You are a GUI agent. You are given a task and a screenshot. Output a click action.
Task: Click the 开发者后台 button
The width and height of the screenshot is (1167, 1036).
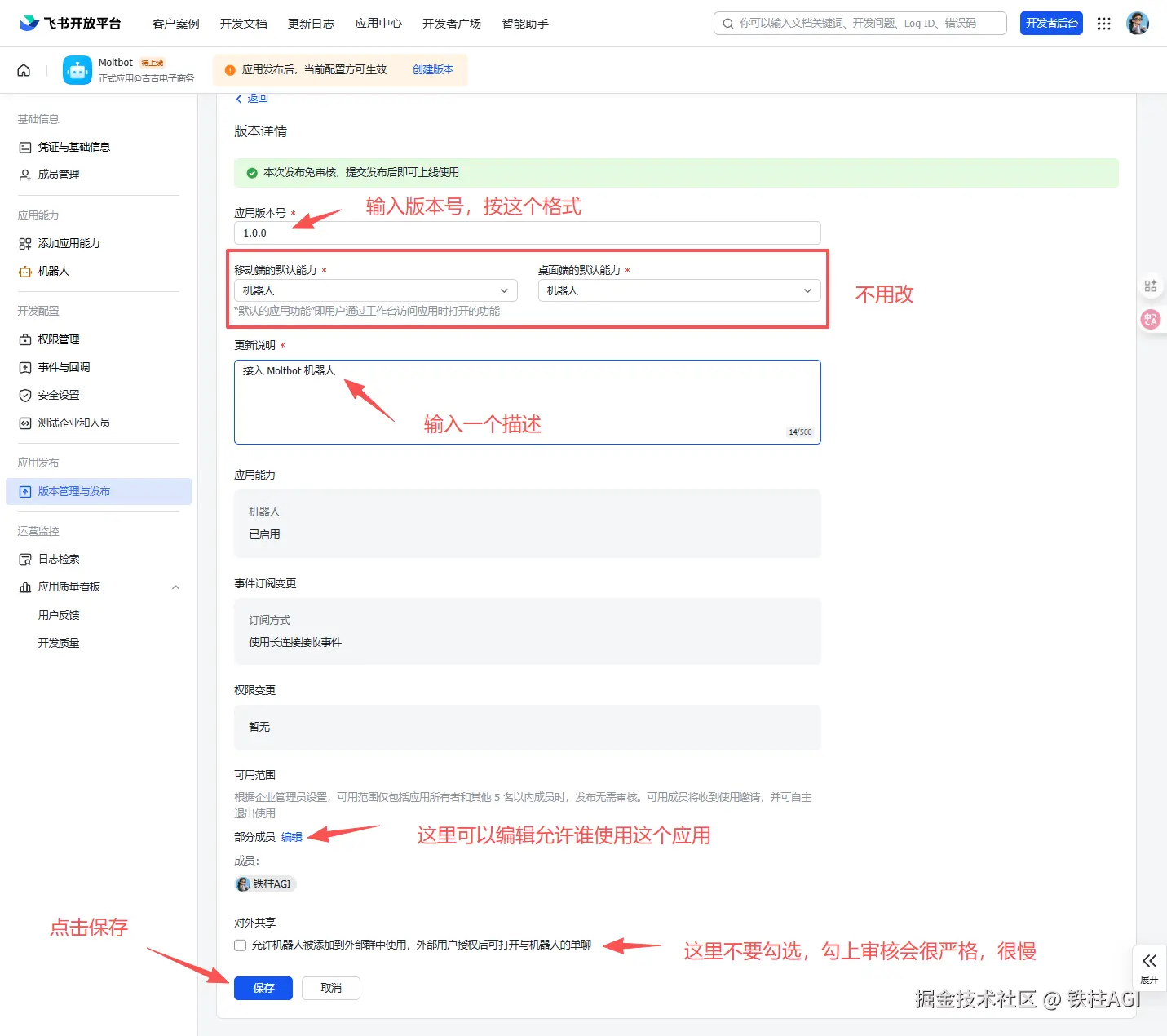point(1051,23)
